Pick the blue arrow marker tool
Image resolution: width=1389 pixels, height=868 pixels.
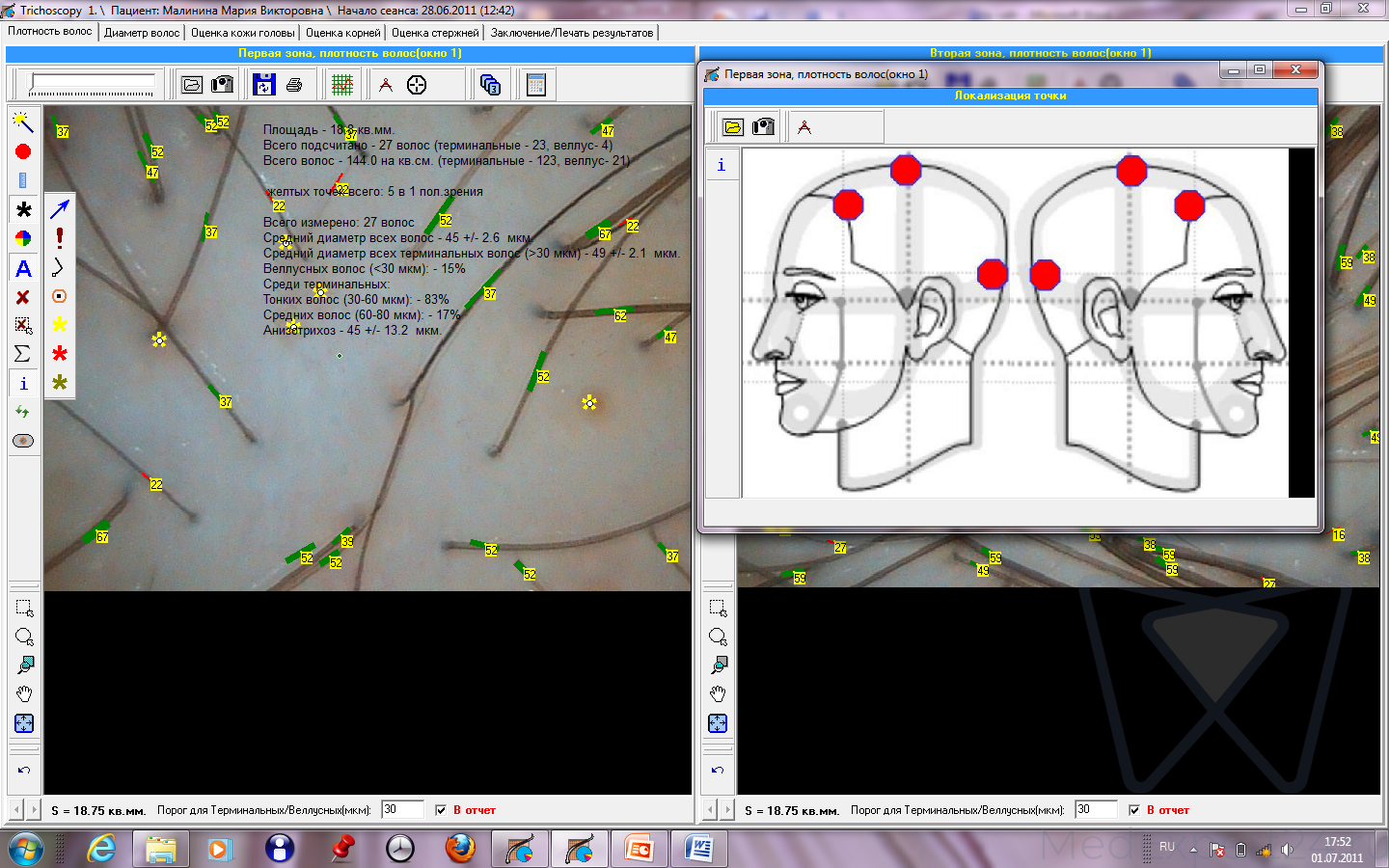pyautogui.click(x=60, y=208)
